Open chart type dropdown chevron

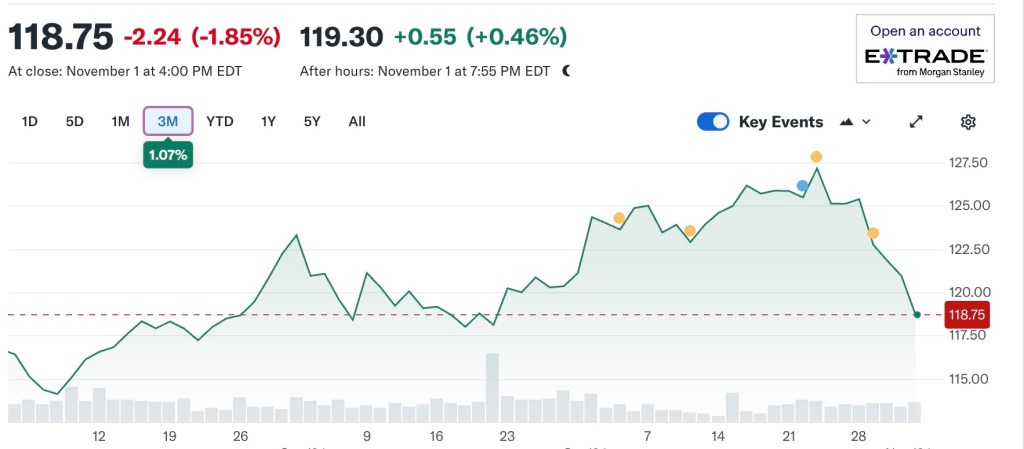pyautogui.click(x=866, y=122)
